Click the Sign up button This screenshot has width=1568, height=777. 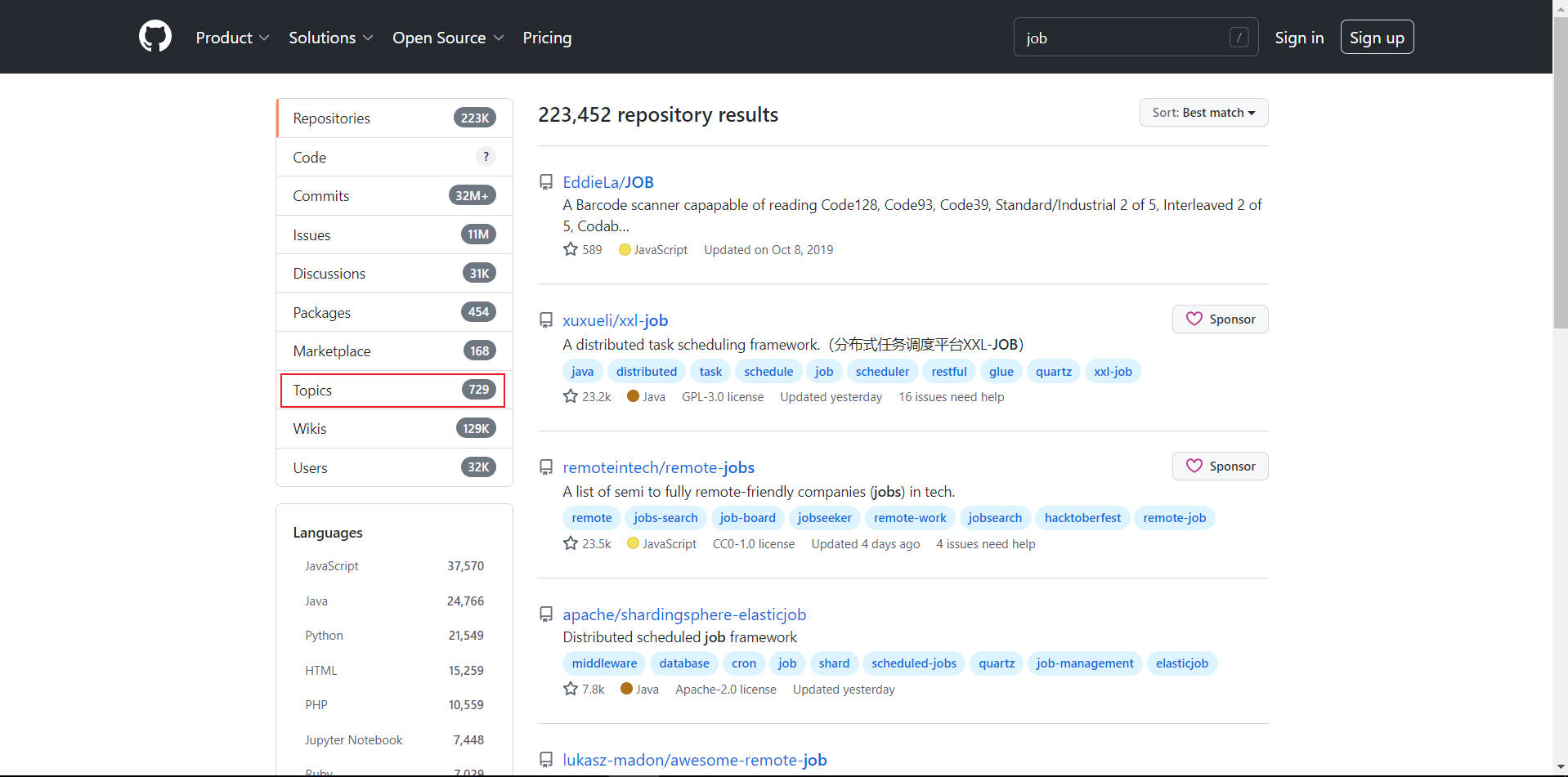(1377, 38)
